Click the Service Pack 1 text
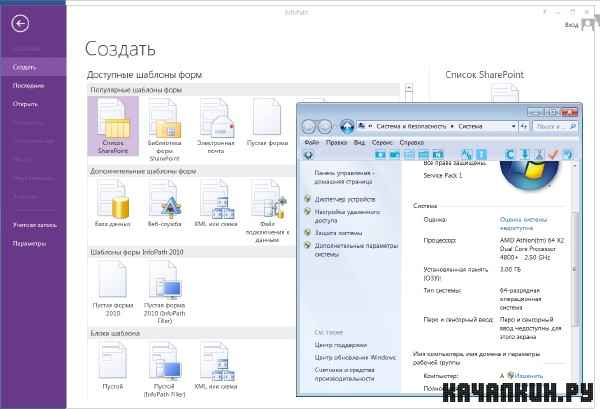Viewport: 600px width, 409px height. click(443, 176)
